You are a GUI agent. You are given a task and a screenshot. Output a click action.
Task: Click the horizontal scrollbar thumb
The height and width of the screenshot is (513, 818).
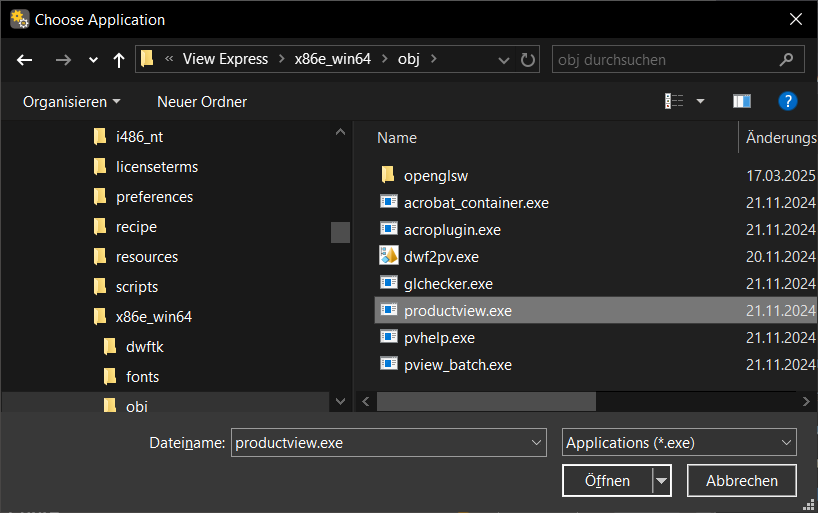pyautogui.click(x=486, y=401)
